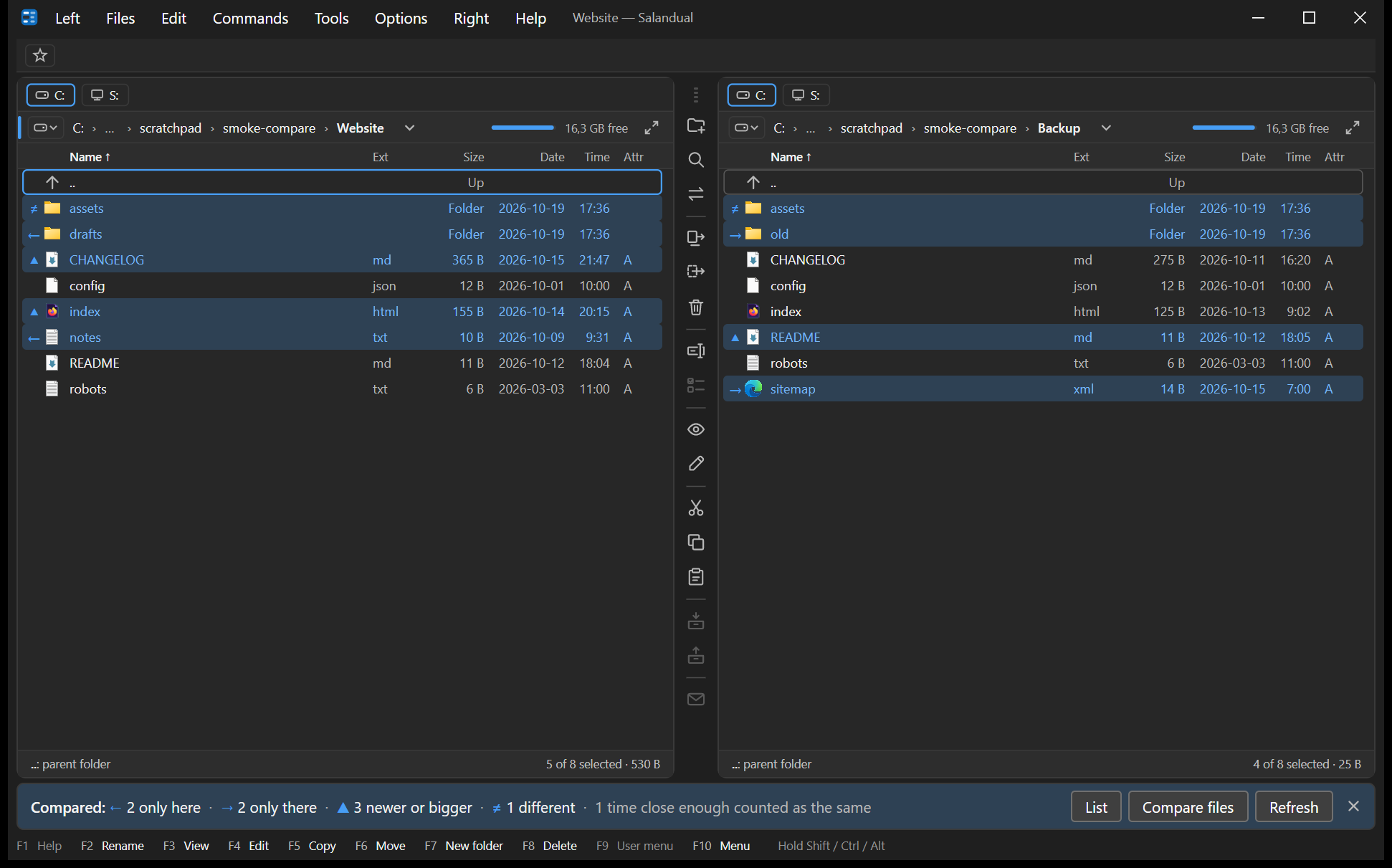
Task: Maximize the left Website panel
Action: coord(652,128)
